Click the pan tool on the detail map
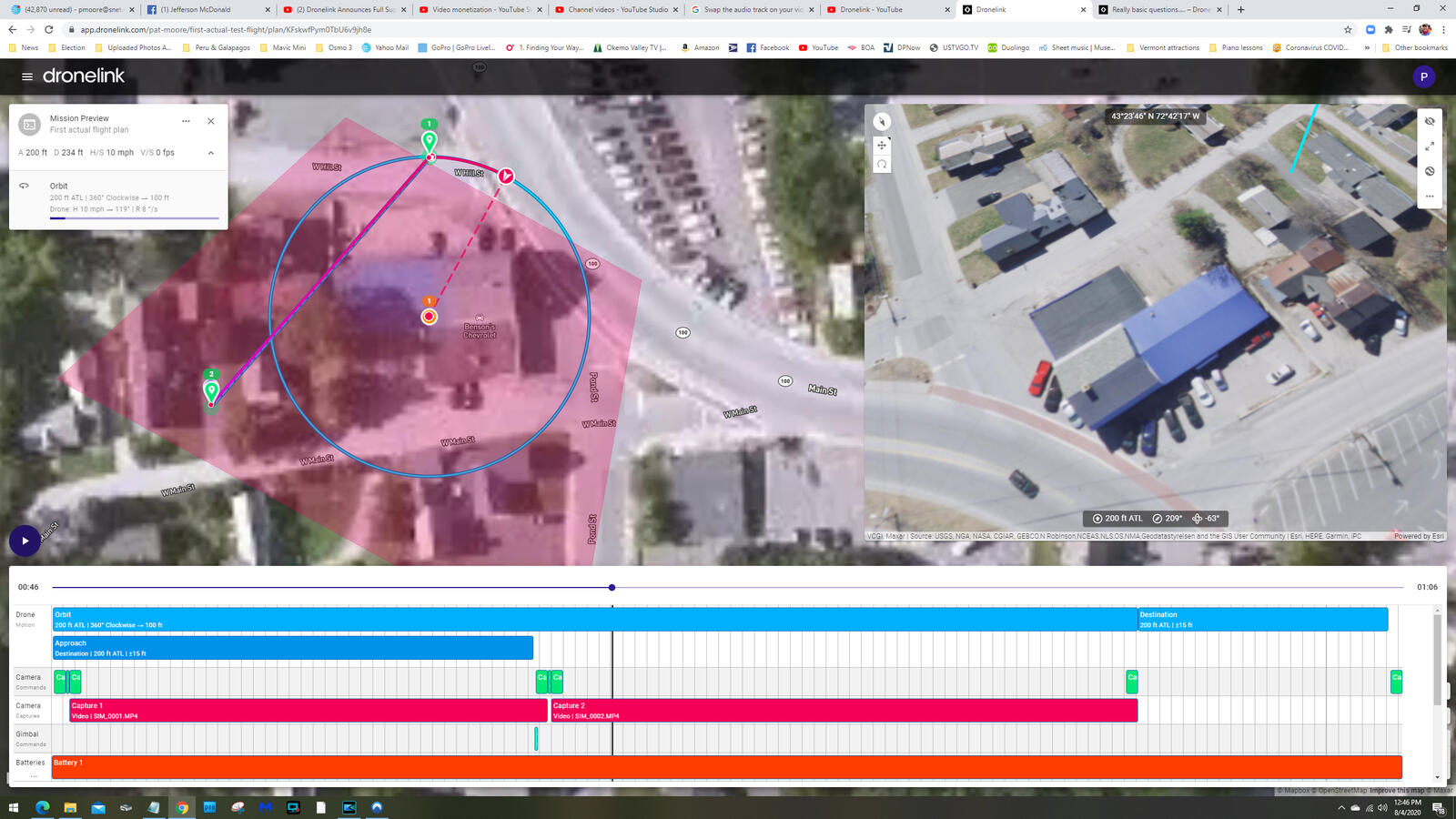Screen dimensions: 1456x819 pyautogui.click(x=882, y=144)
